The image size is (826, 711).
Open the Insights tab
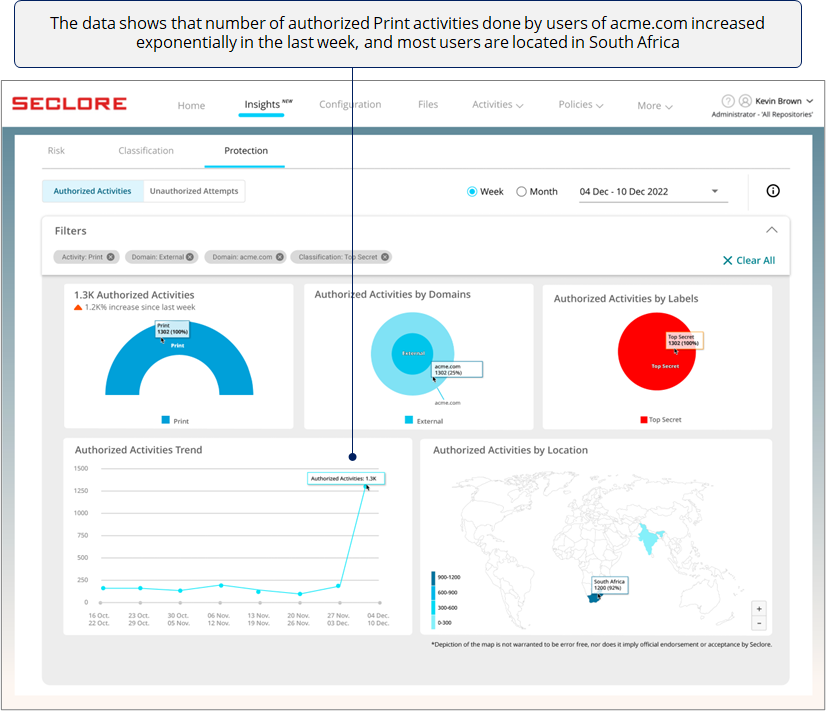262,105
